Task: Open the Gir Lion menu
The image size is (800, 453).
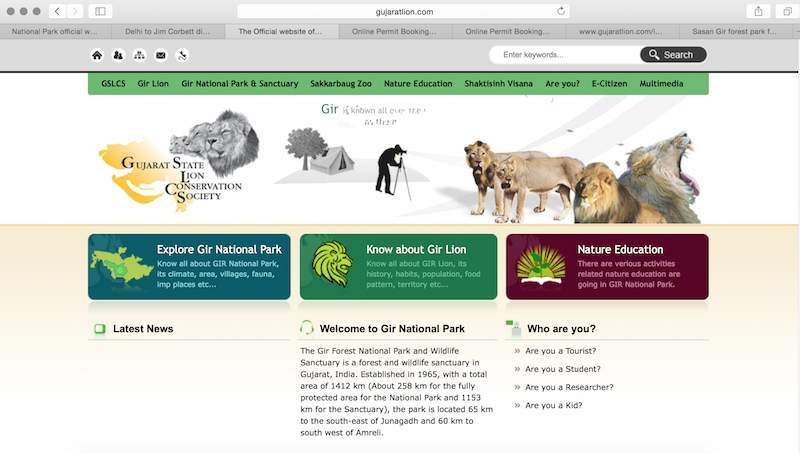Action: 153,84
